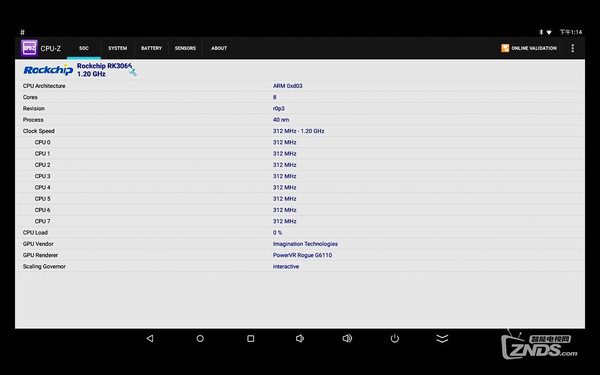Screen dimensions: 600x375
Task: Tap the Wi-Fi status bar icon
Action: 549,32
